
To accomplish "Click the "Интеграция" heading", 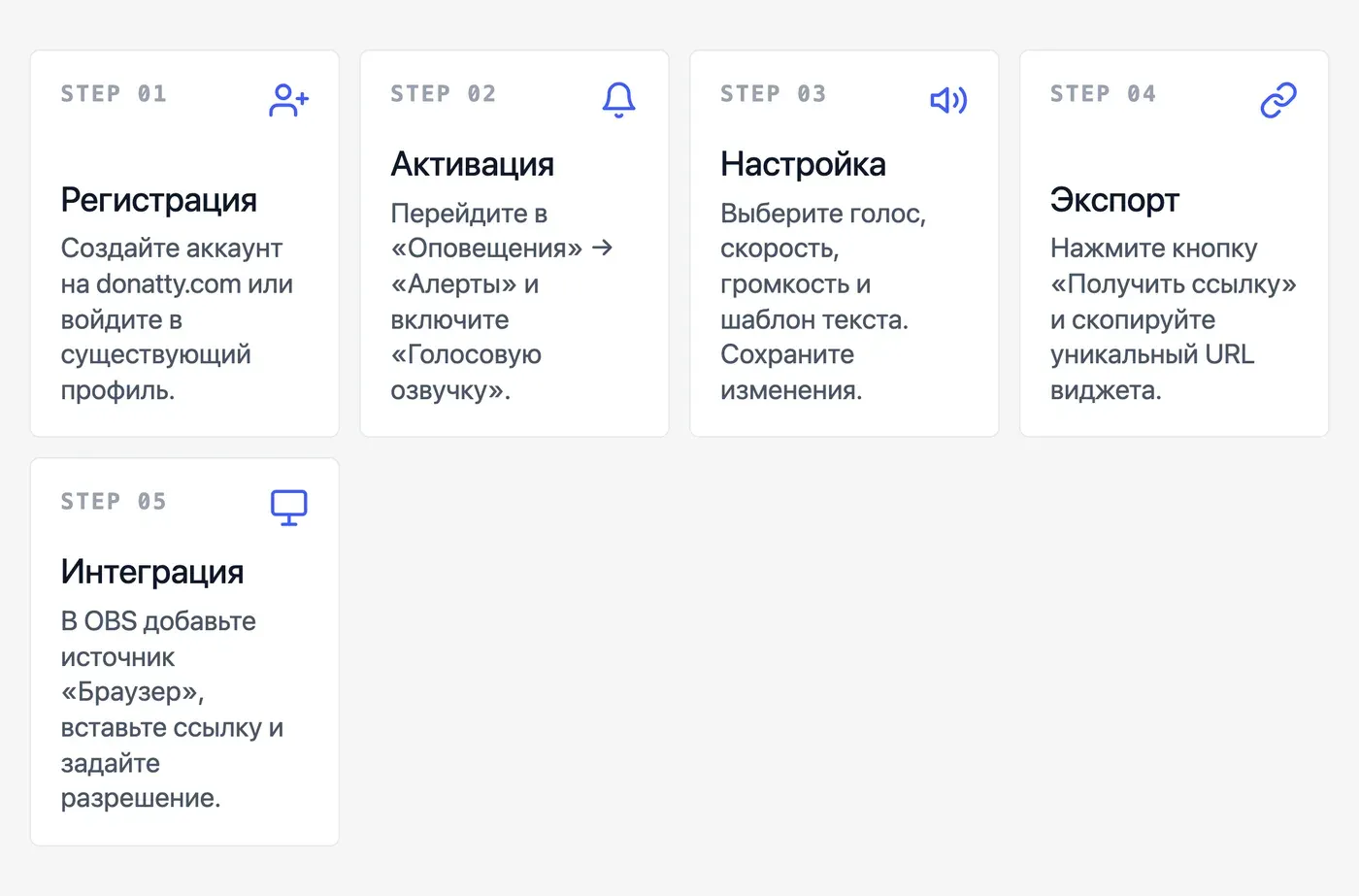I will coord(152,573).
